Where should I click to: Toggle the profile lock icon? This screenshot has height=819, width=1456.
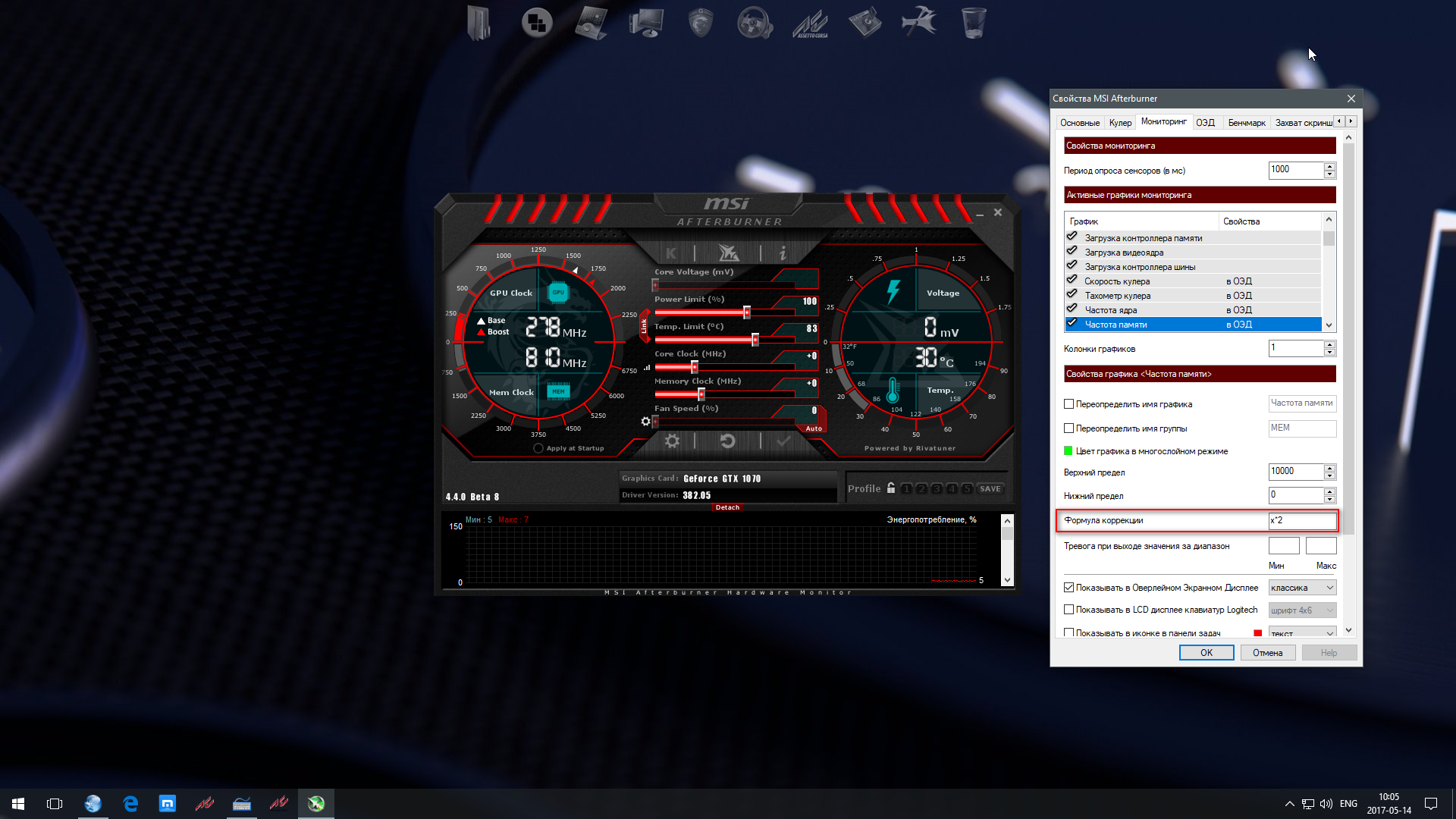tap(891, 488)
